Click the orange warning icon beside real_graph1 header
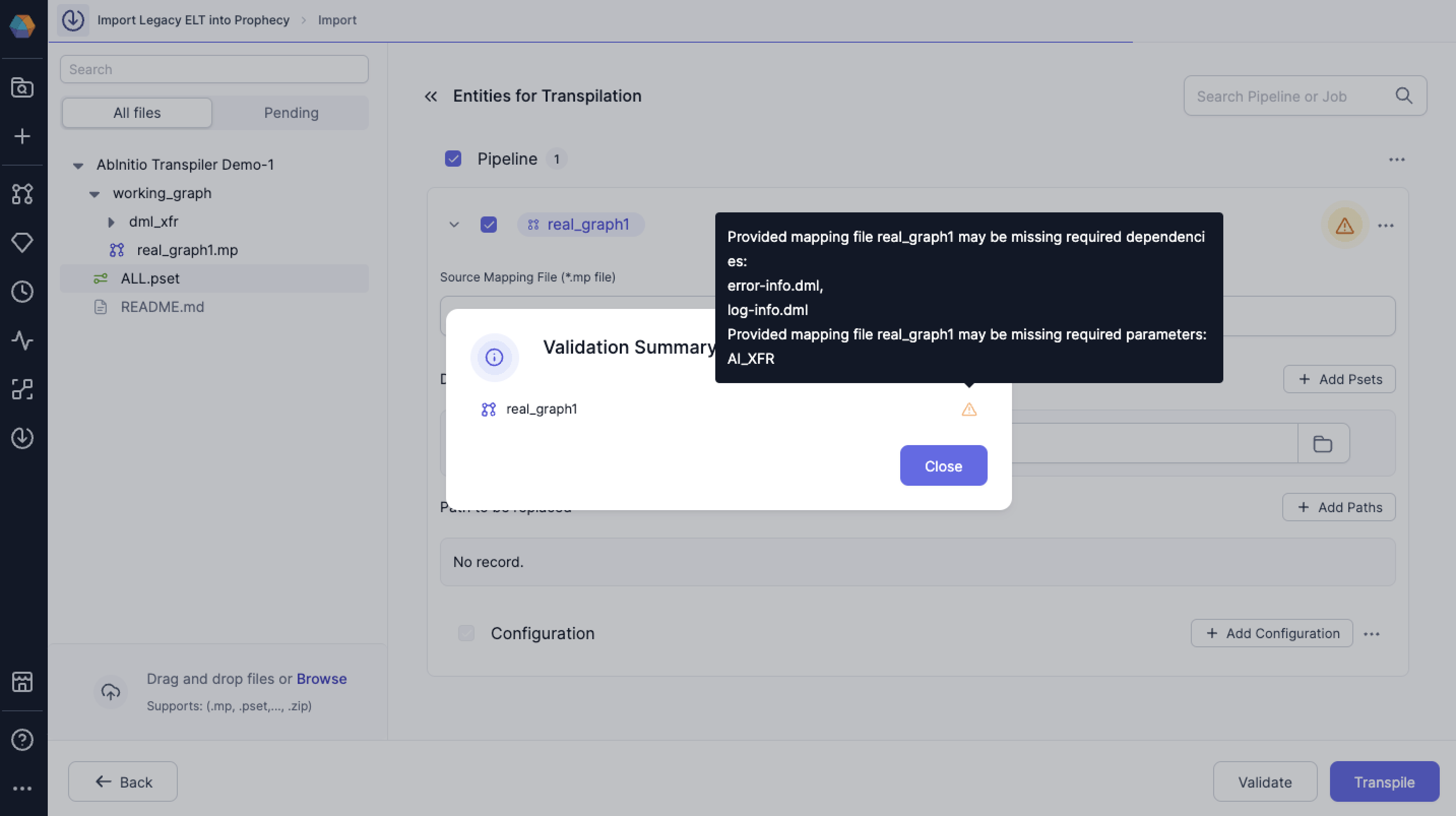This screenshot has height=816, width=1456. coord(1344,226)
